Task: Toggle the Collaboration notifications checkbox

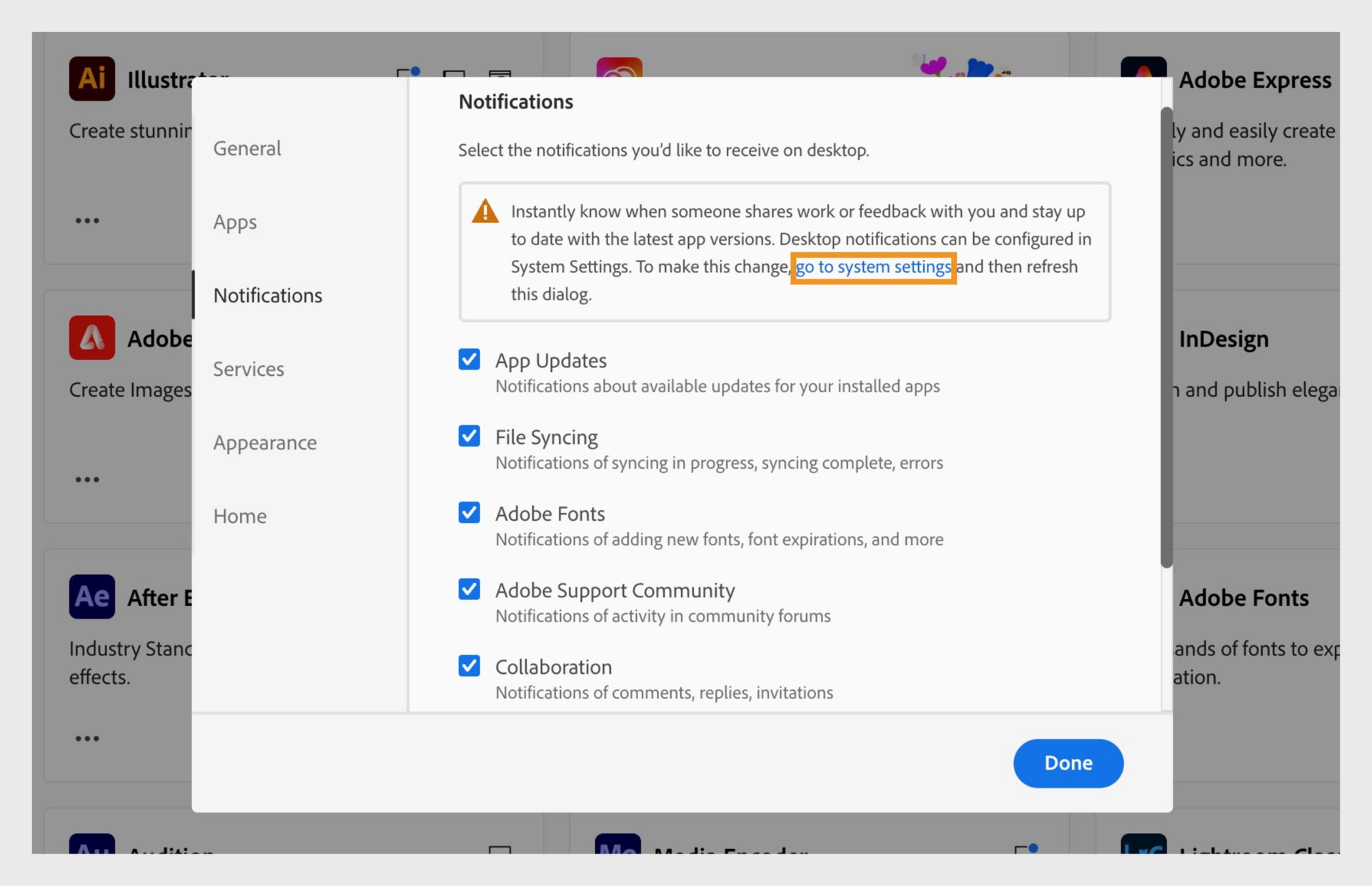Action: (469, 666)
